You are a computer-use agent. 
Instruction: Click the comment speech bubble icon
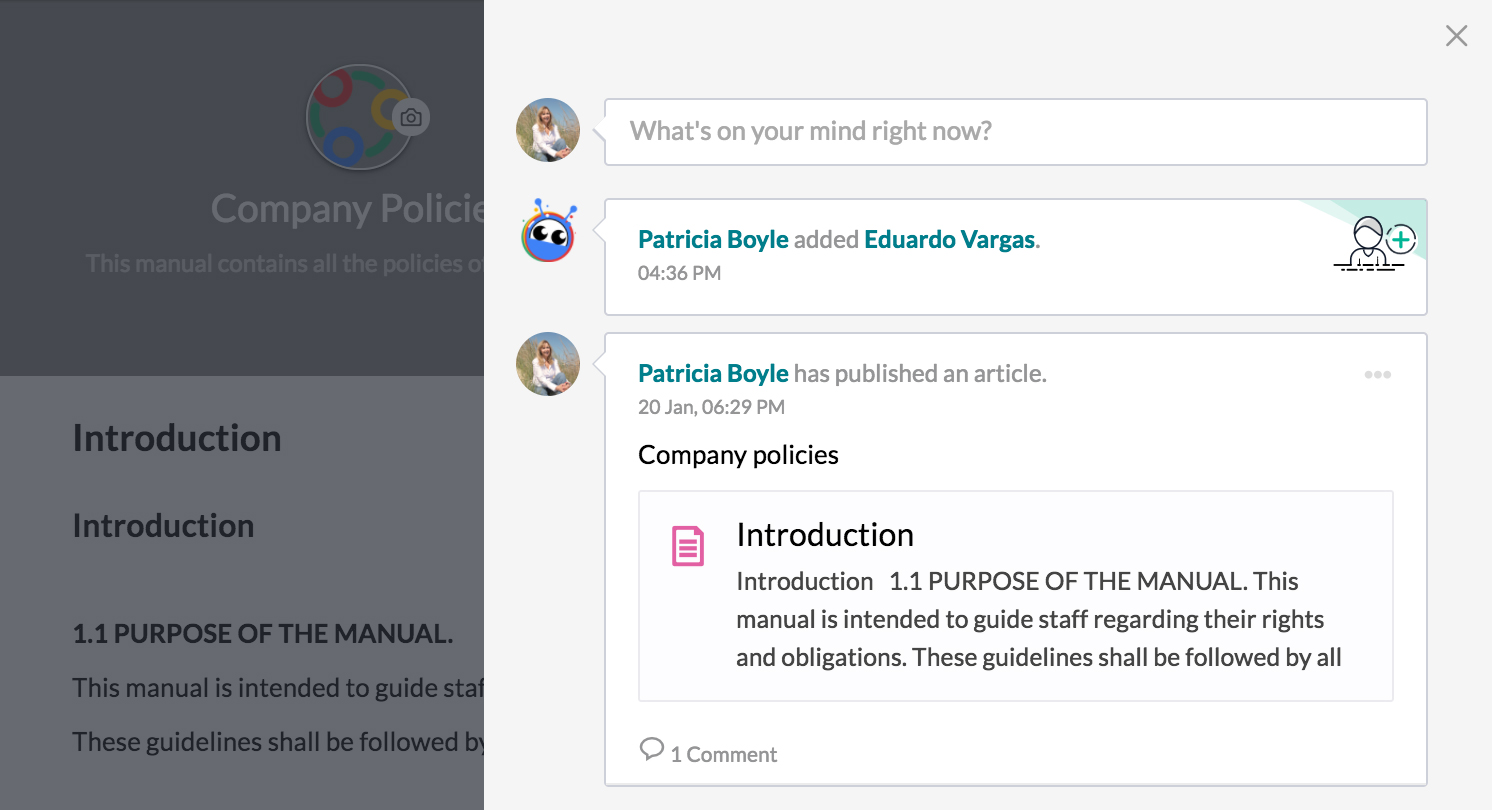652,749
